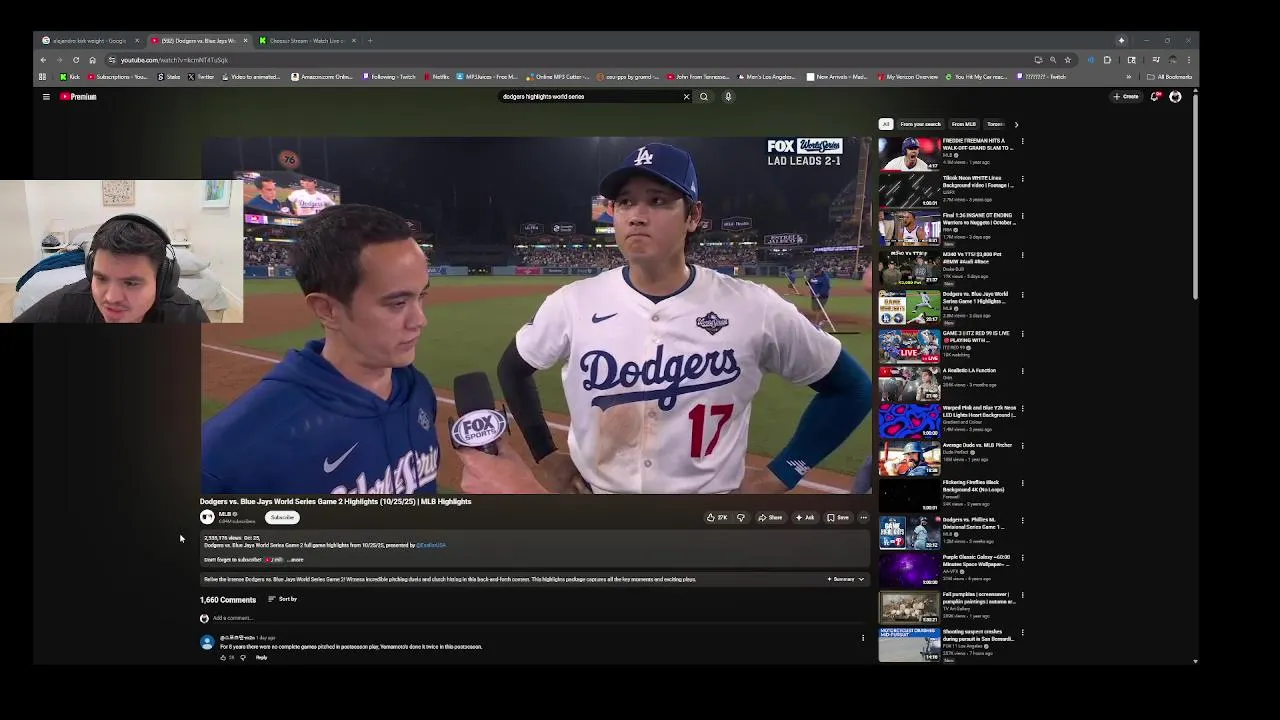Go back with the browser back arrow
Screen dimensions: 1280x720
(x=43, y=60)
